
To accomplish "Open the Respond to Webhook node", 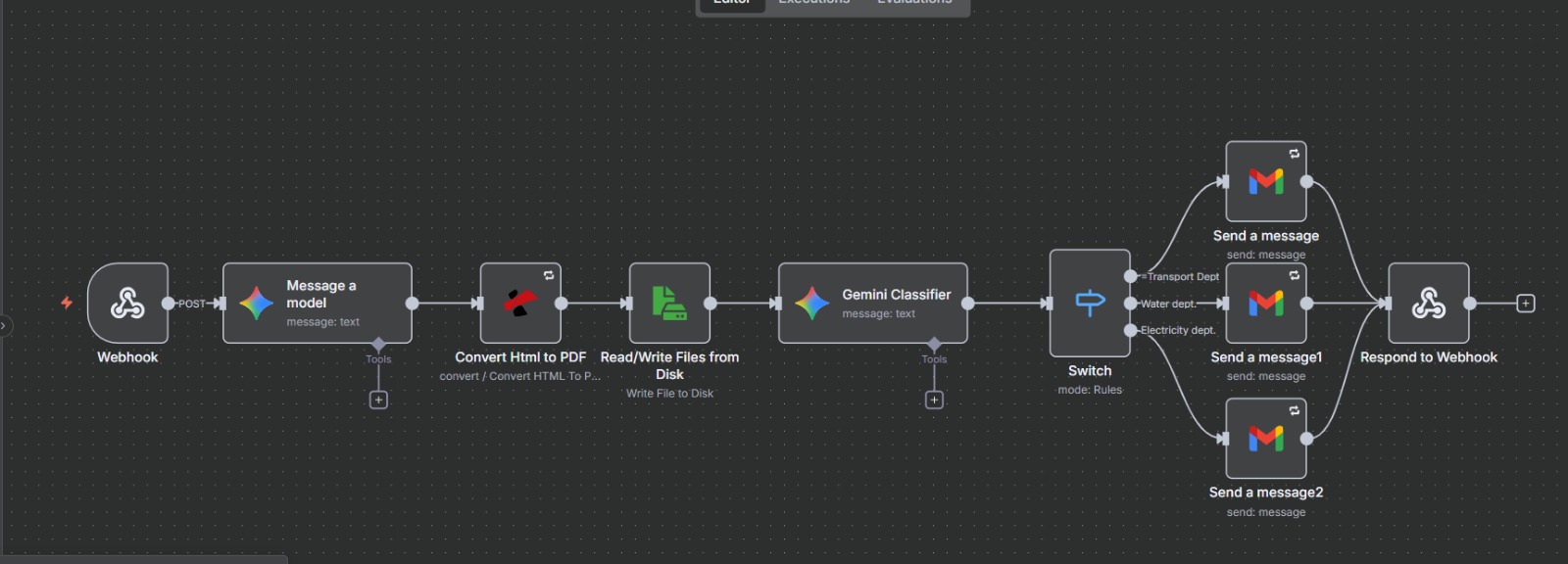I will click(x=1429, y=303).
